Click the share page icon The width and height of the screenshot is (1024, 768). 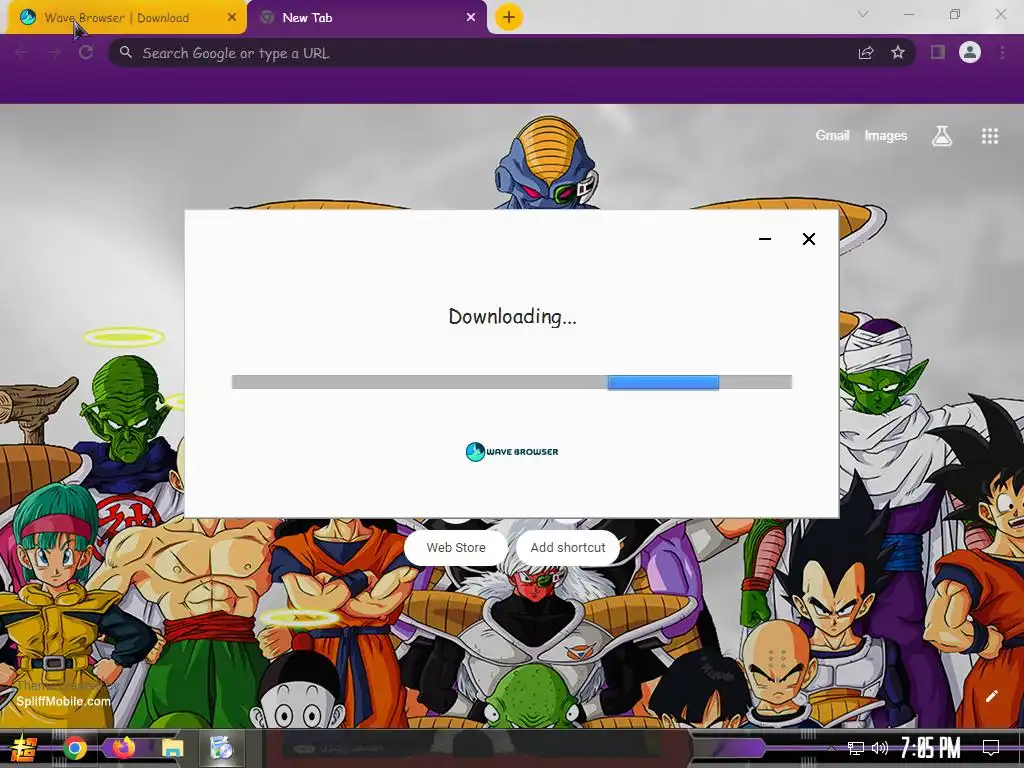(x=866, y=53)
